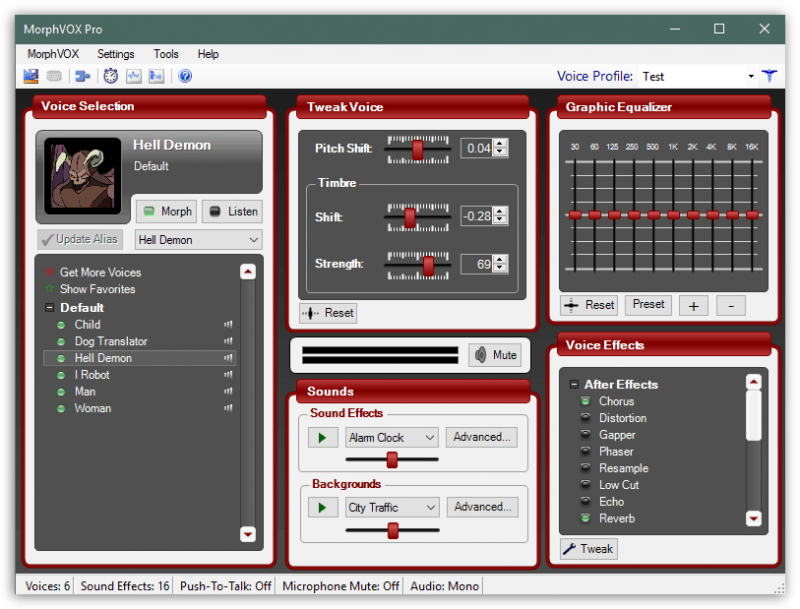800x609 pixels.
Task: Open the Voice Profile dropdown
Action: pos(751,77)
